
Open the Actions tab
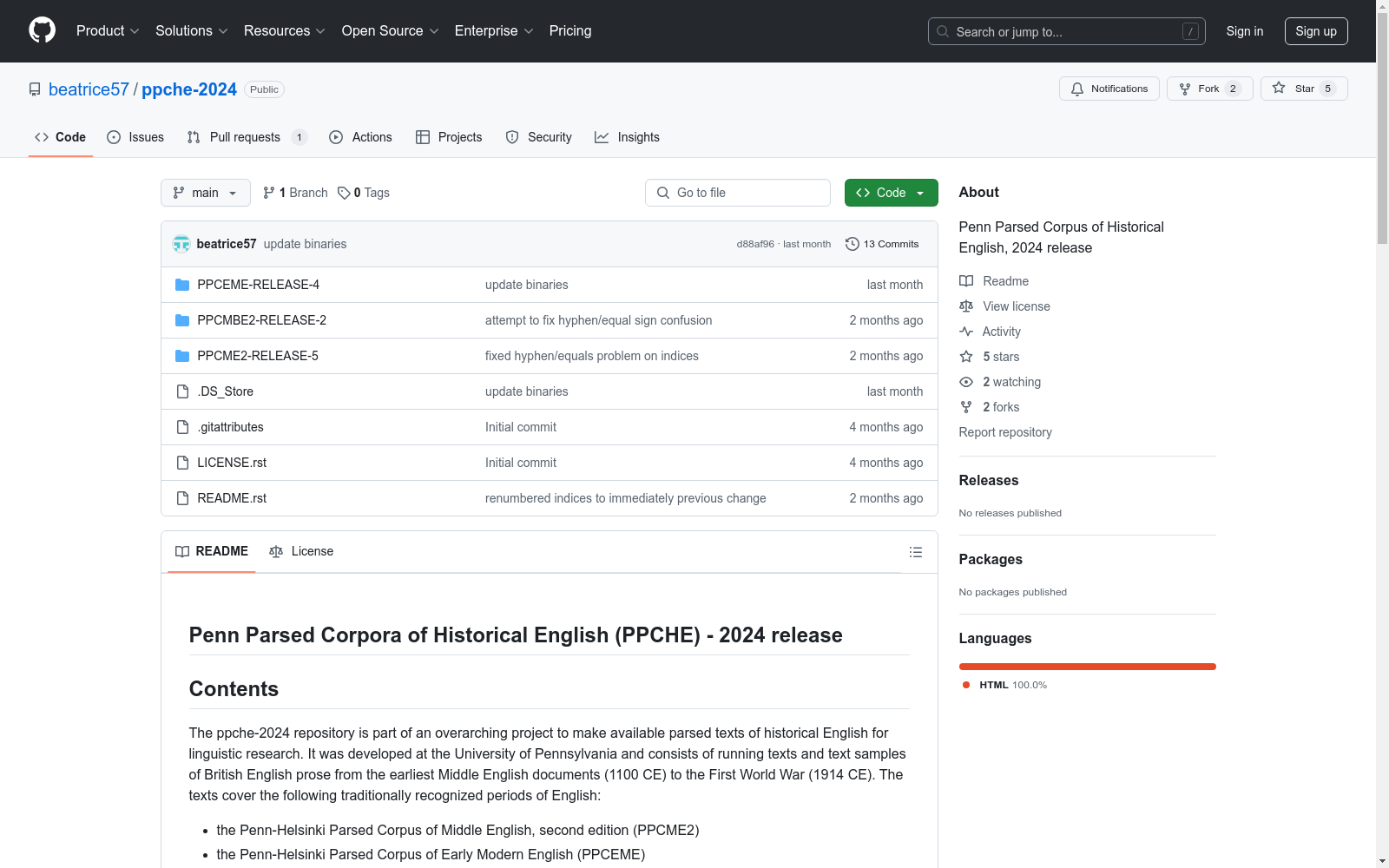[361, 137]
